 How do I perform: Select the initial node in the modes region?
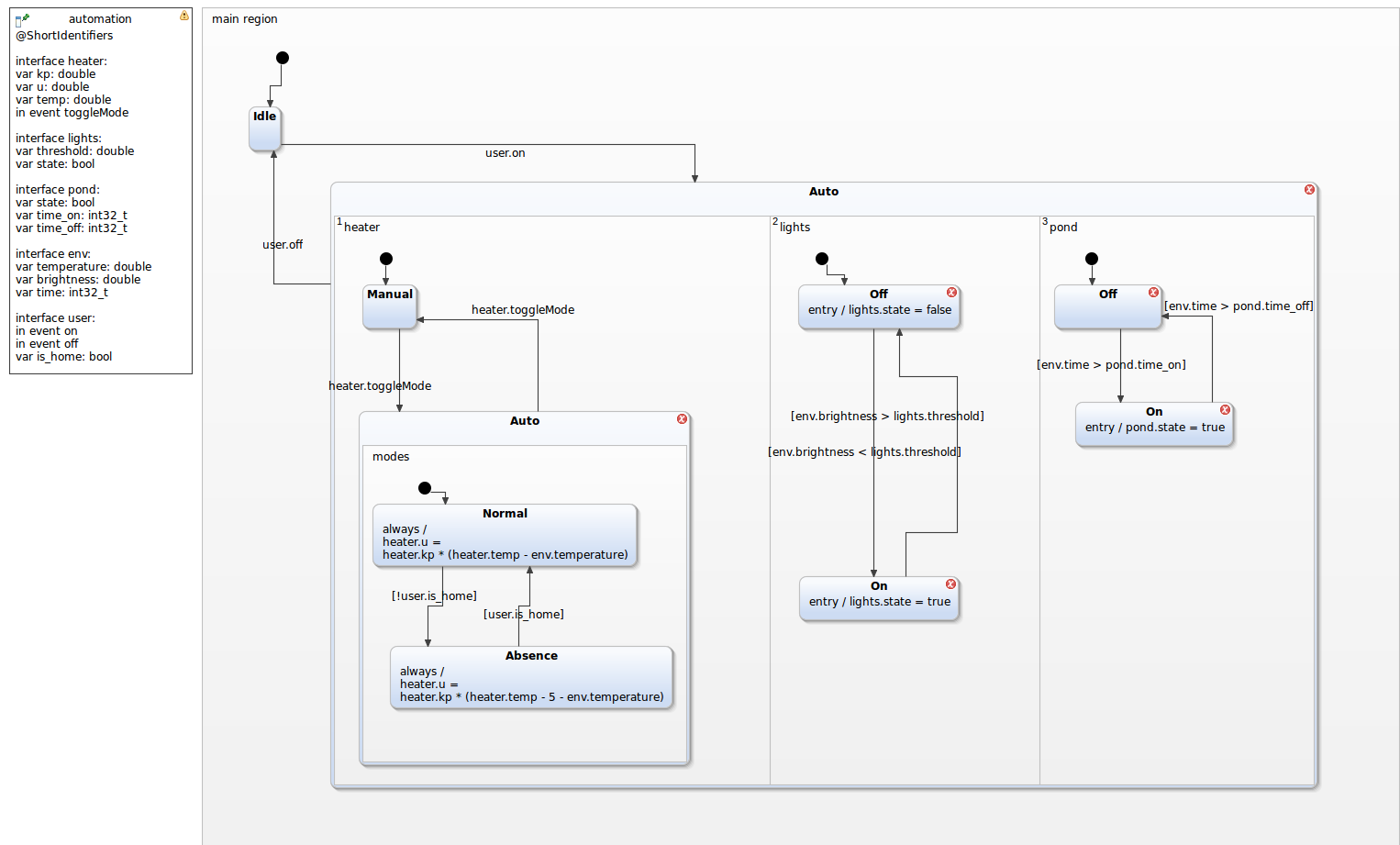click(x=425, y=488)
